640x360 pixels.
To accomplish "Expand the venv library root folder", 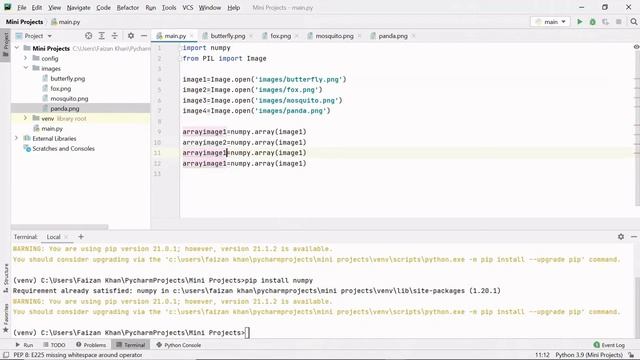I will (26, 118).
